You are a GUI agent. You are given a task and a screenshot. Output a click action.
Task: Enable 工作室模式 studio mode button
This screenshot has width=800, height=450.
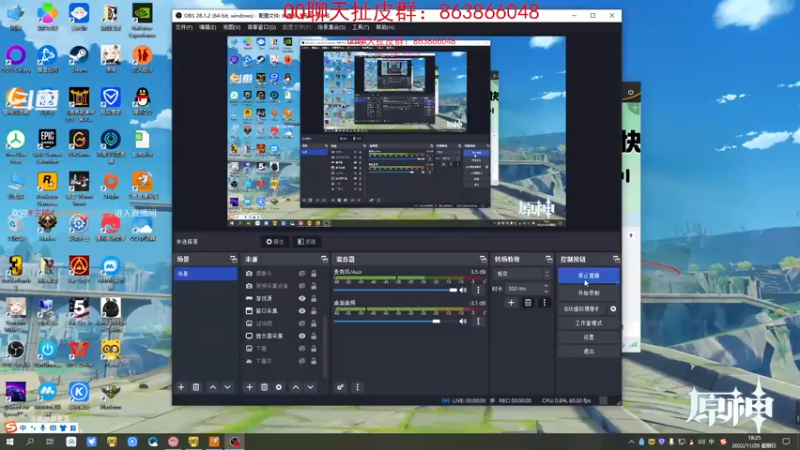pyautogui.click(x=589, y=323)
